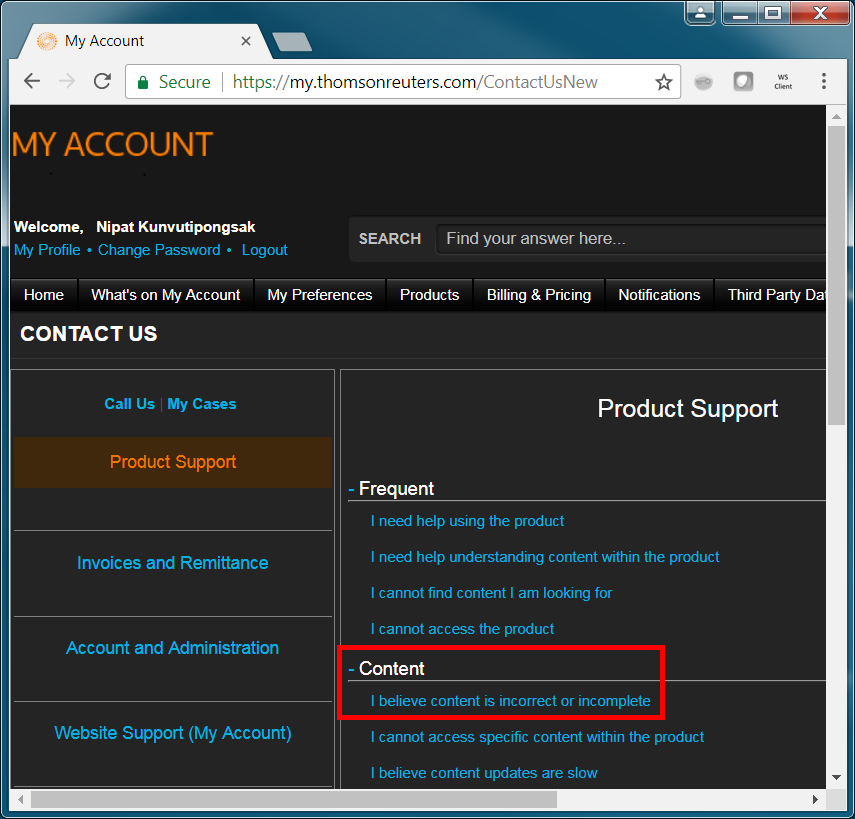Select Account and Administration section

[172, 648]
